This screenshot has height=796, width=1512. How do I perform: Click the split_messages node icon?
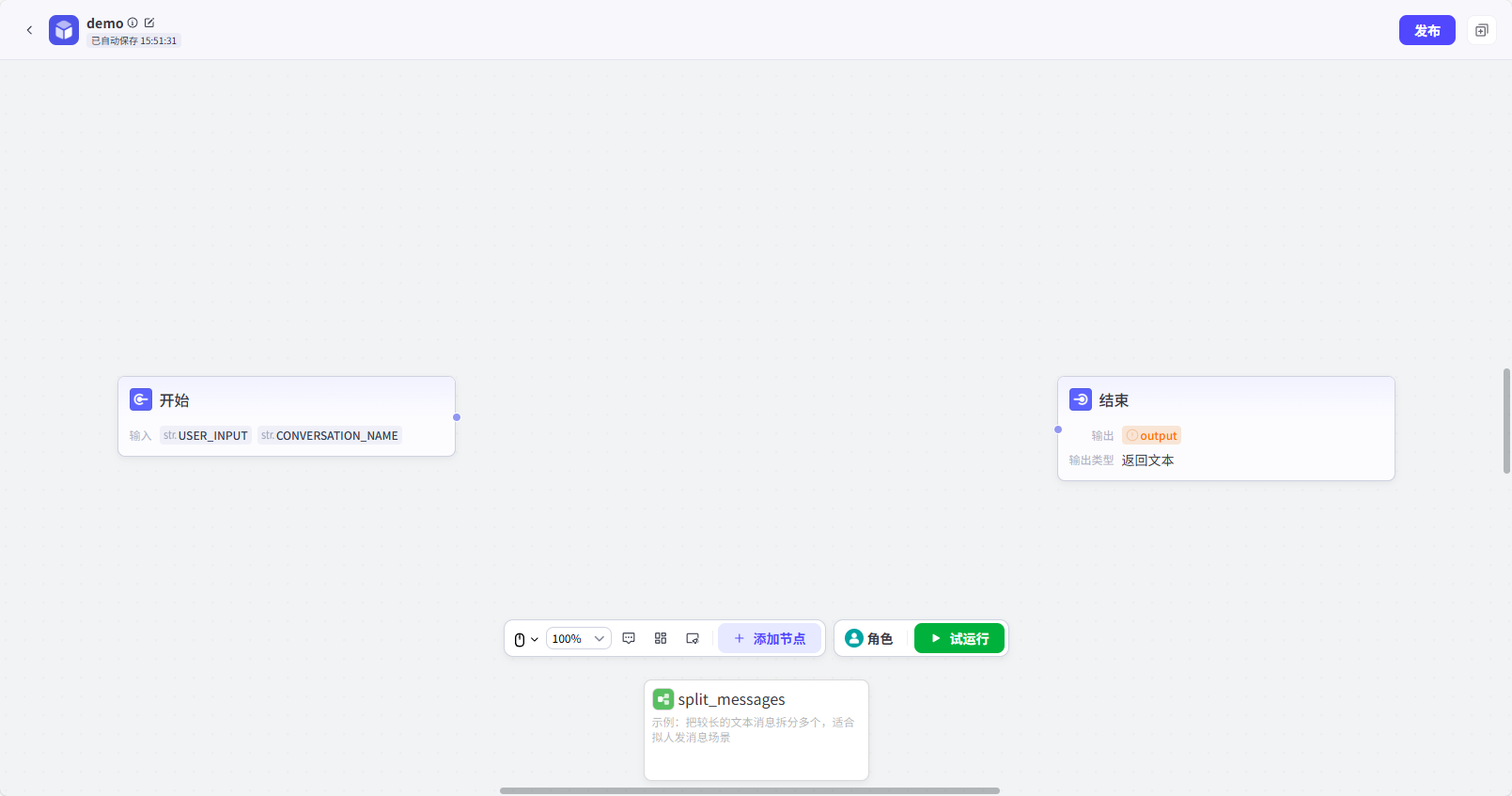(x=662, y=699)
